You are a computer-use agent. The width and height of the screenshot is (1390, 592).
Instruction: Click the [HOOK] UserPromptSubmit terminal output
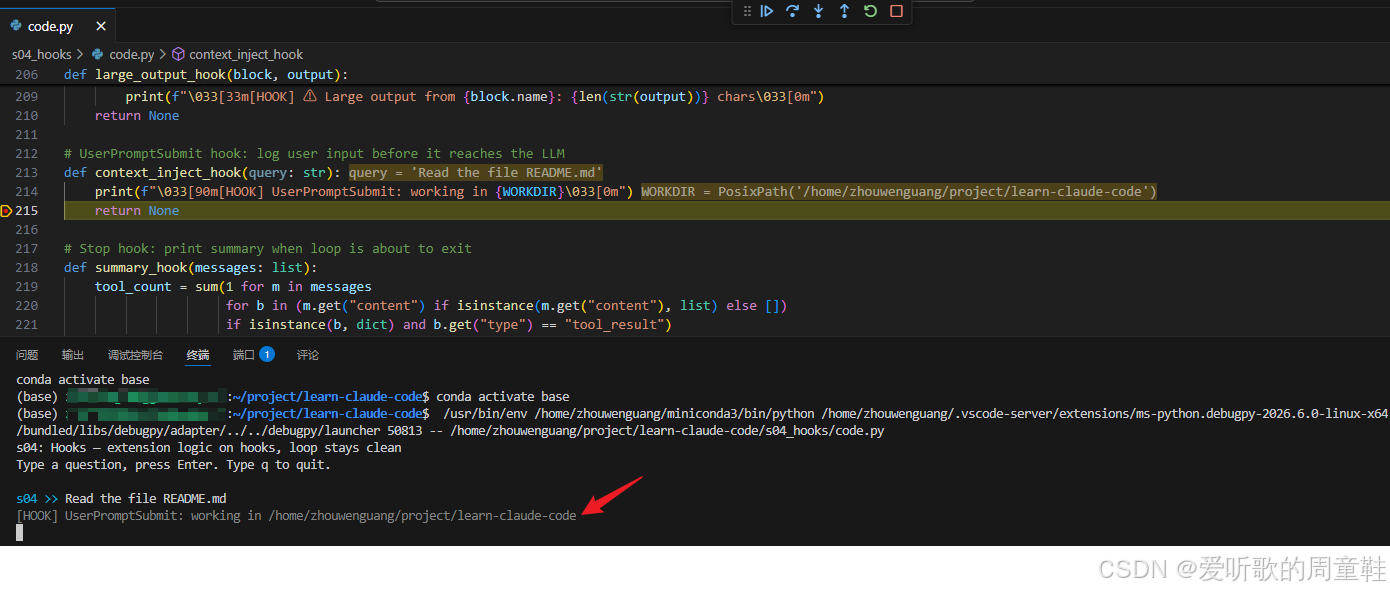point(297,516)
